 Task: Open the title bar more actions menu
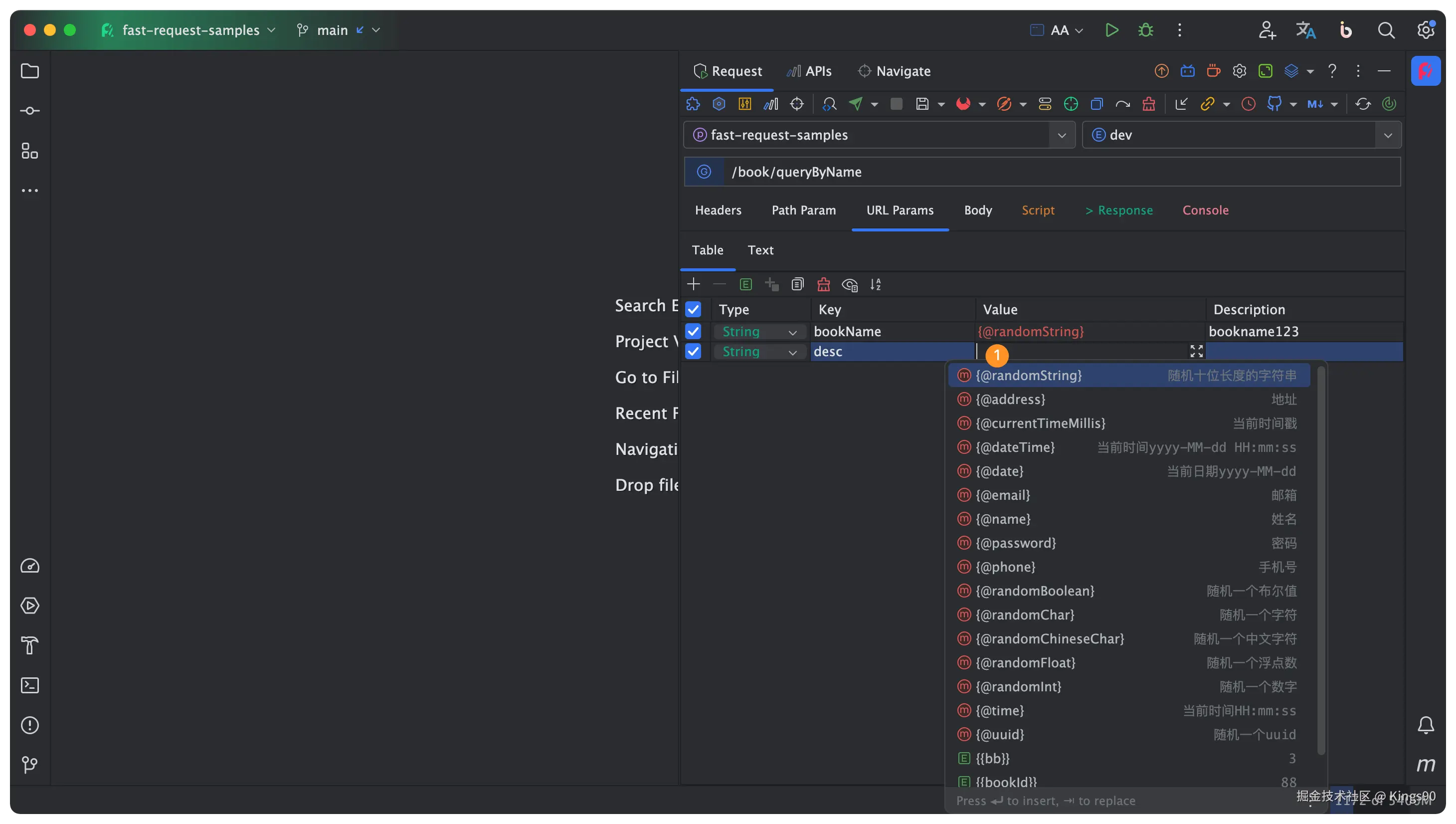click(1179, 30)
